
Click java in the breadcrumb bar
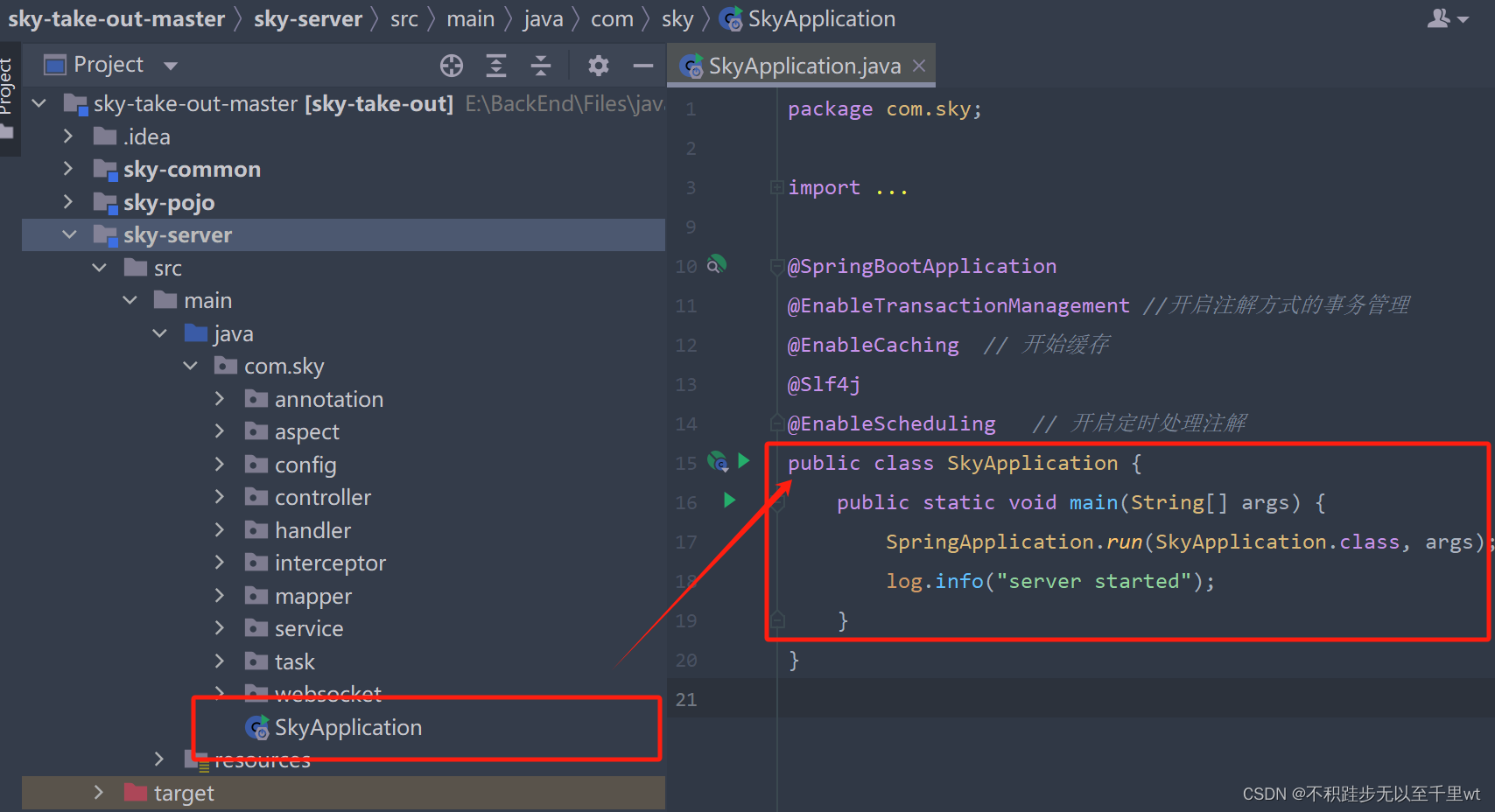tap(544, 18)
